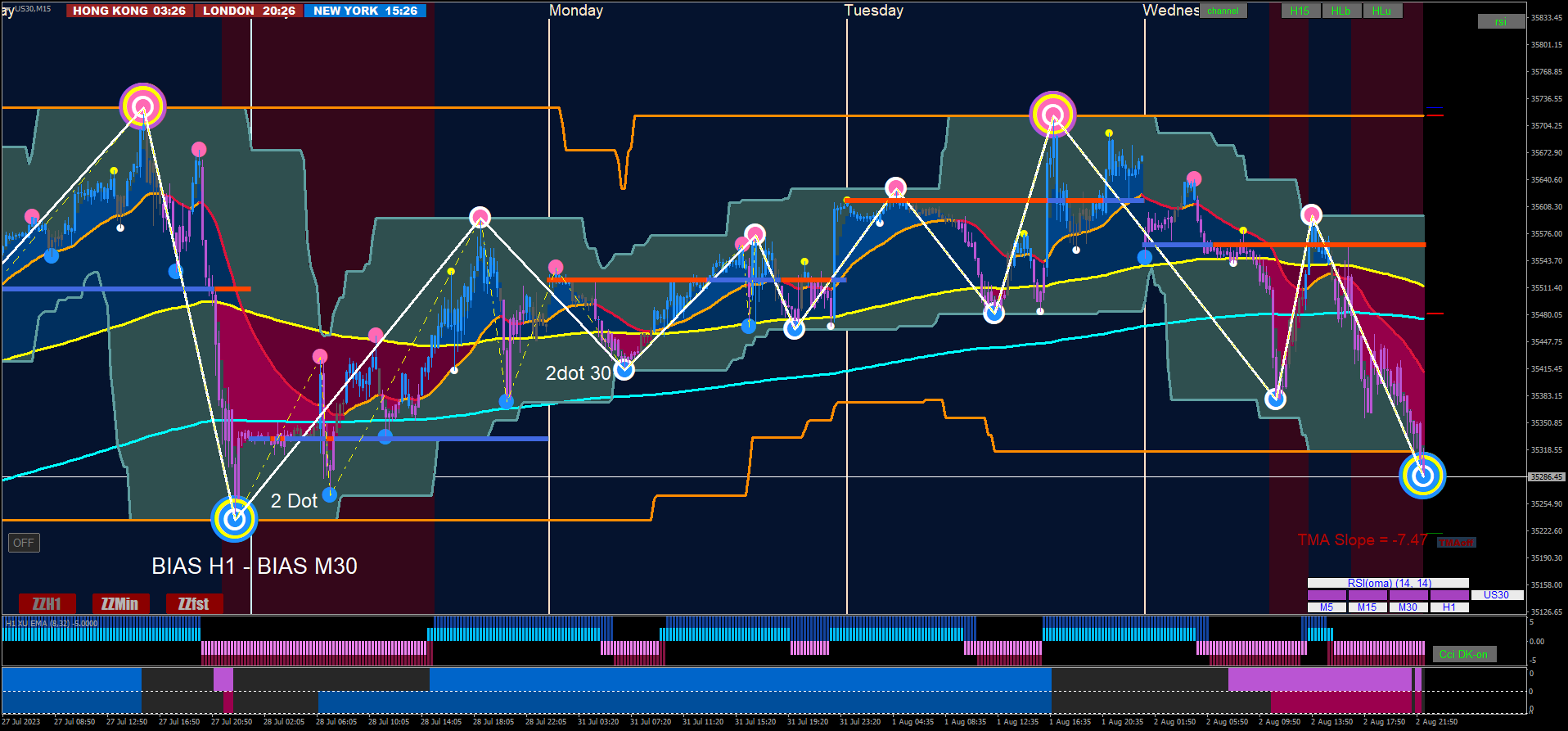This screenshot has height=731, width=1568.
Task: Toggle the rsi button
Action: [1501, 22]
